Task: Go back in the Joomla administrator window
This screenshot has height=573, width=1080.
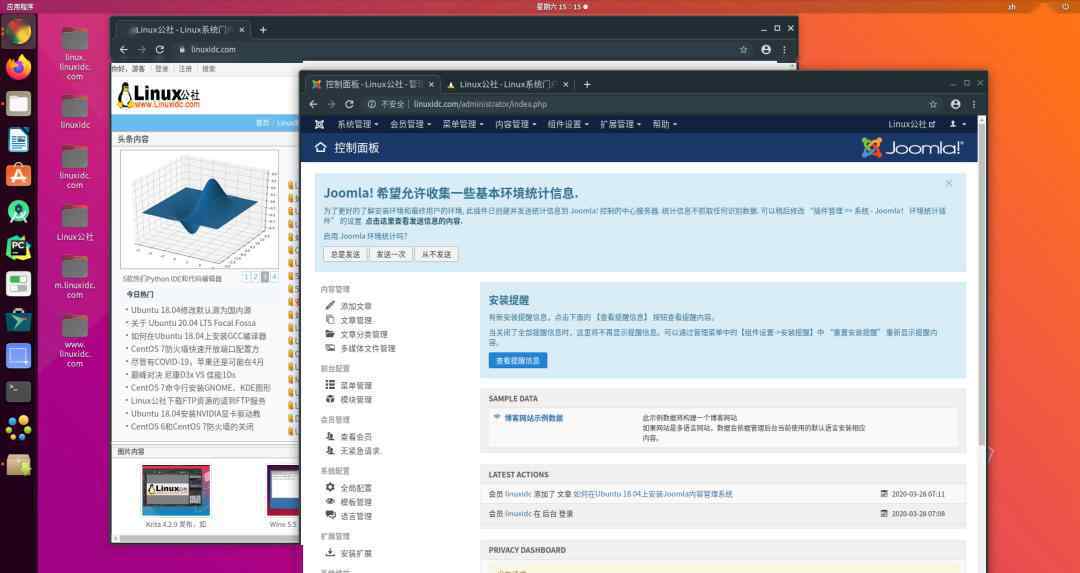Action: tap(313, 104)
